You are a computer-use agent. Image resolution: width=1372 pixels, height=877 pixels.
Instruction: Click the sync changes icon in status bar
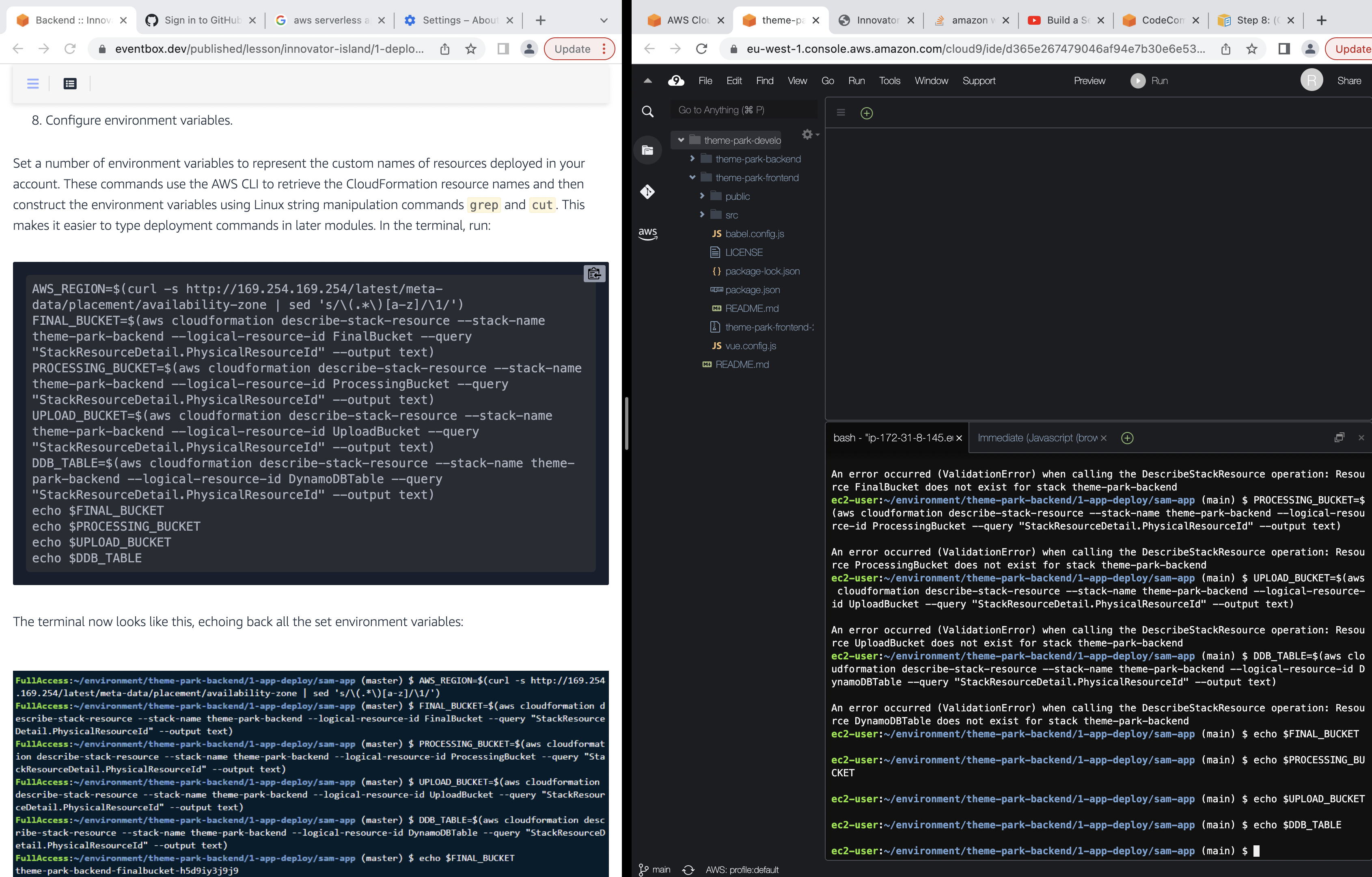[688, 870]
